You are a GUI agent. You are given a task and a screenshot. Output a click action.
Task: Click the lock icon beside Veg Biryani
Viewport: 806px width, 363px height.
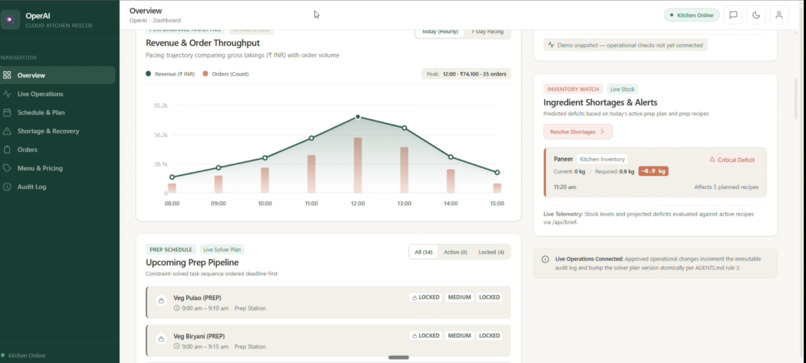coord(161,339)
